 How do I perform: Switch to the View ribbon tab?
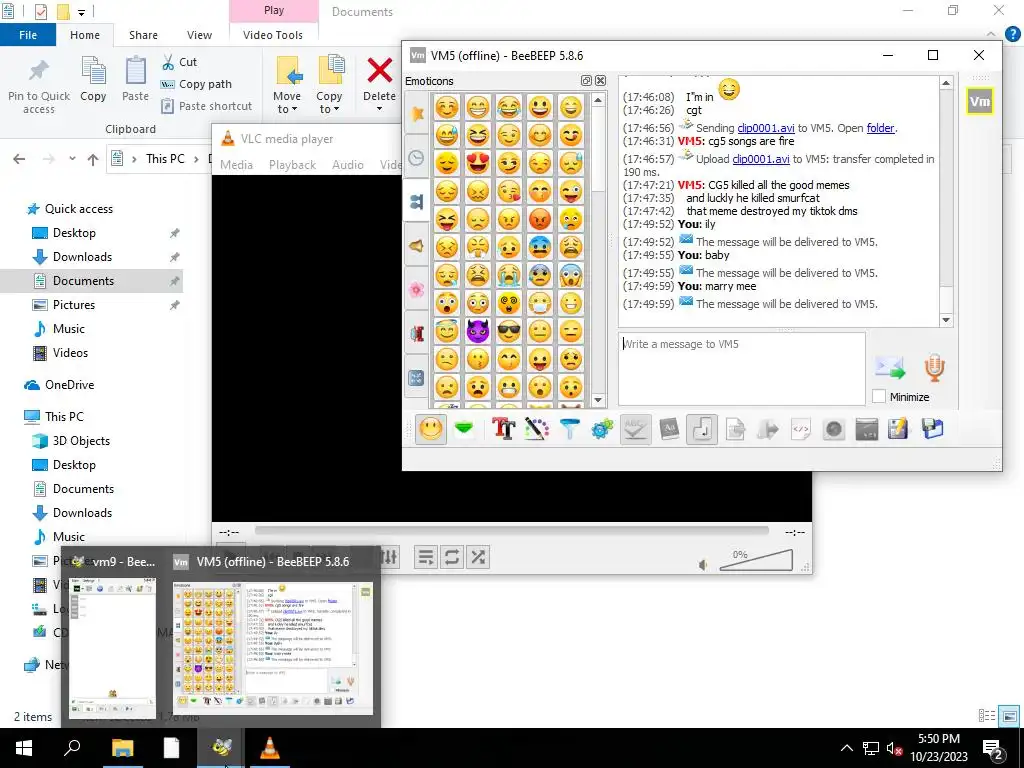point(199,35)
